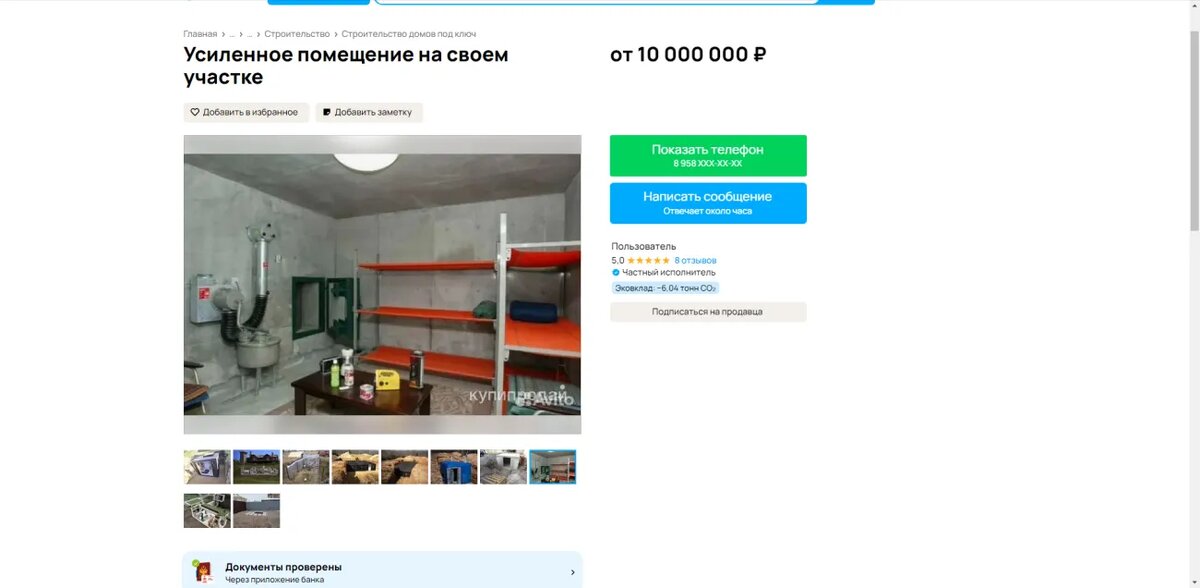Viewport: 1200px width, 588px height.
Task: Click the Написать сообщение button
Action: coord(708,203)
